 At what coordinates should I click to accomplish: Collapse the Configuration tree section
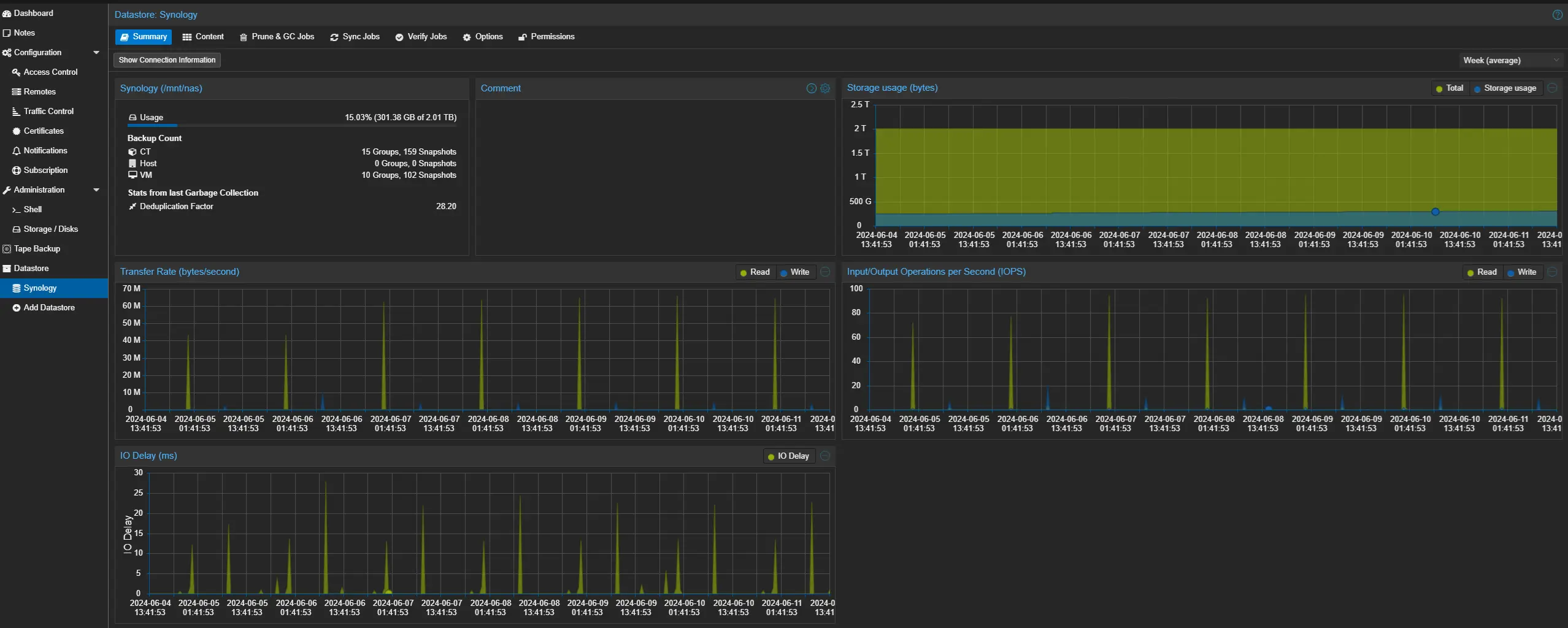tap(96, 53)
